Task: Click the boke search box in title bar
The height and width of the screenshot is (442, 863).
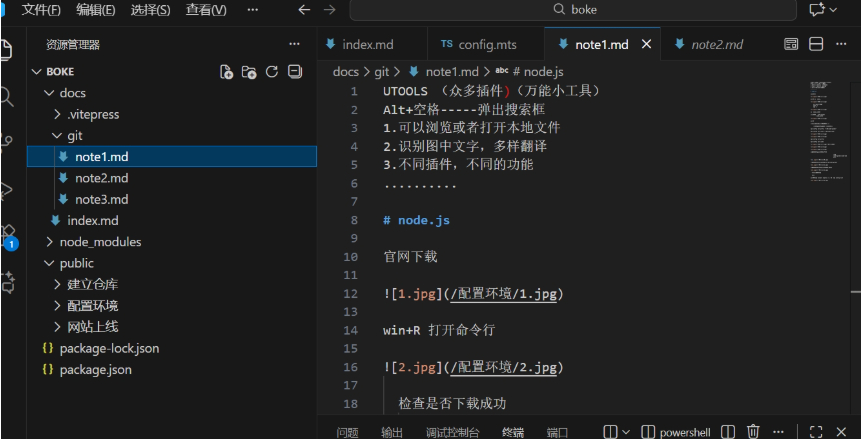Action: [573, 10]
